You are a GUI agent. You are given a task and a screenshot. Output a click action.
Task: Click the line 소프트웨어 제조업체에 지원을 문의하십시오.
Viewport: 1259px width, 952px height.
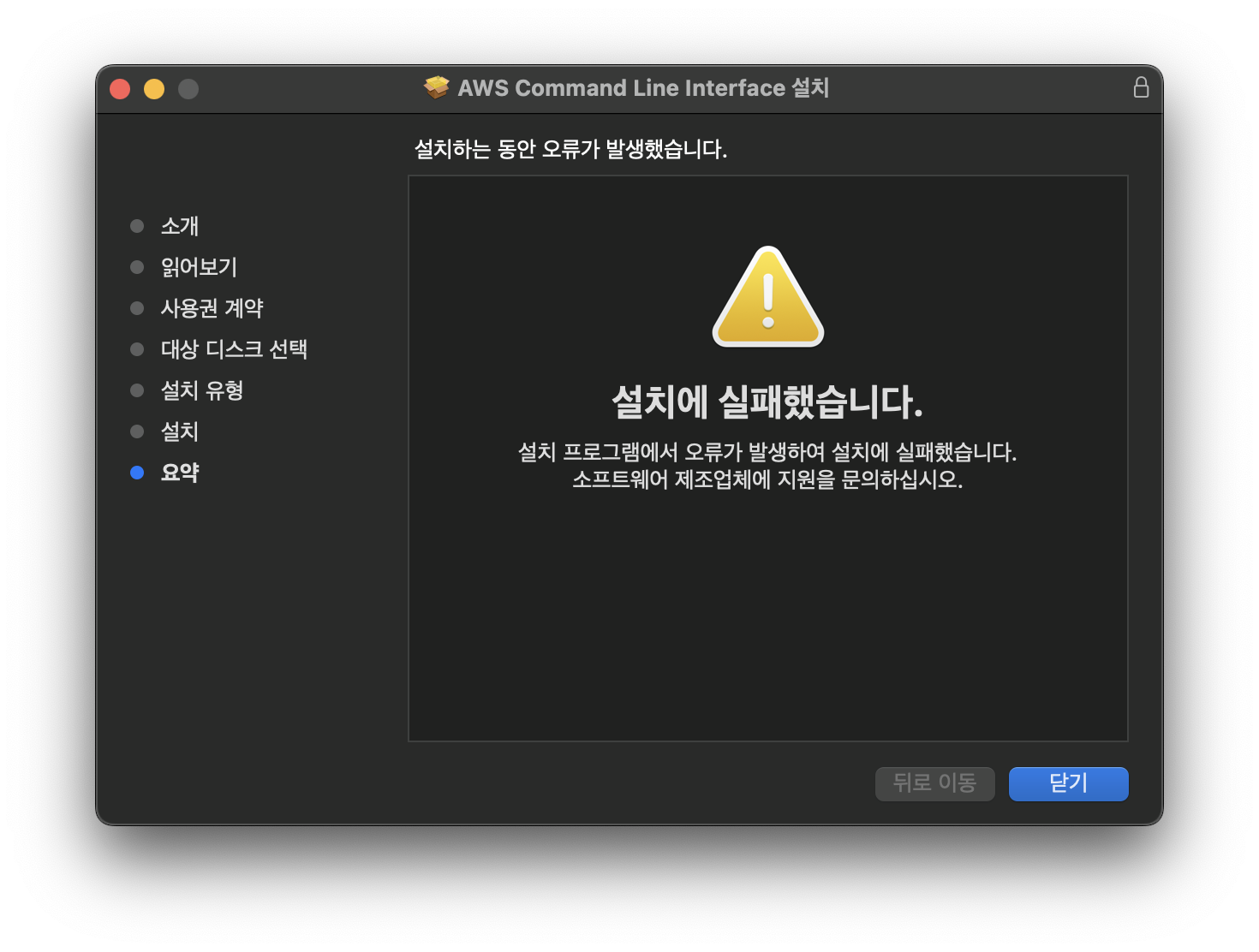click(767, 479)
